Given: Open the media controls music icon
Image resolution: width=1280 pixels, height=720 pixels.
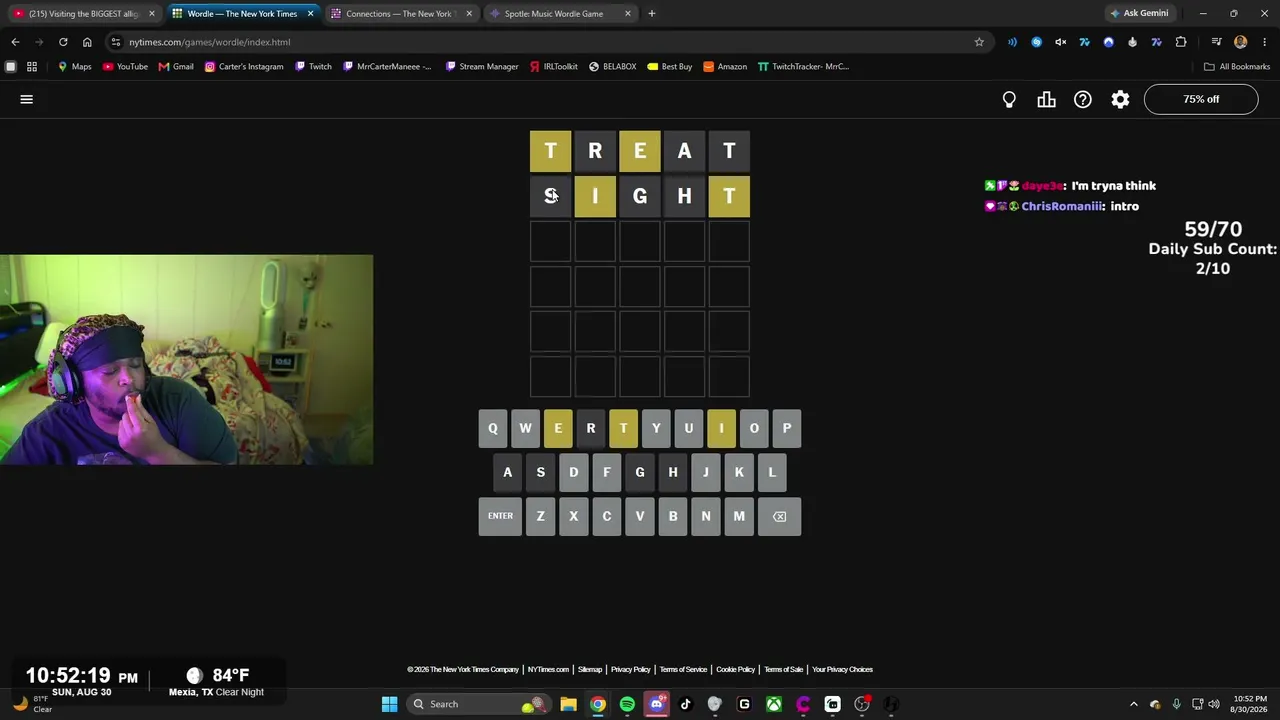Looking at the screenshot, I should point(1216,42).
